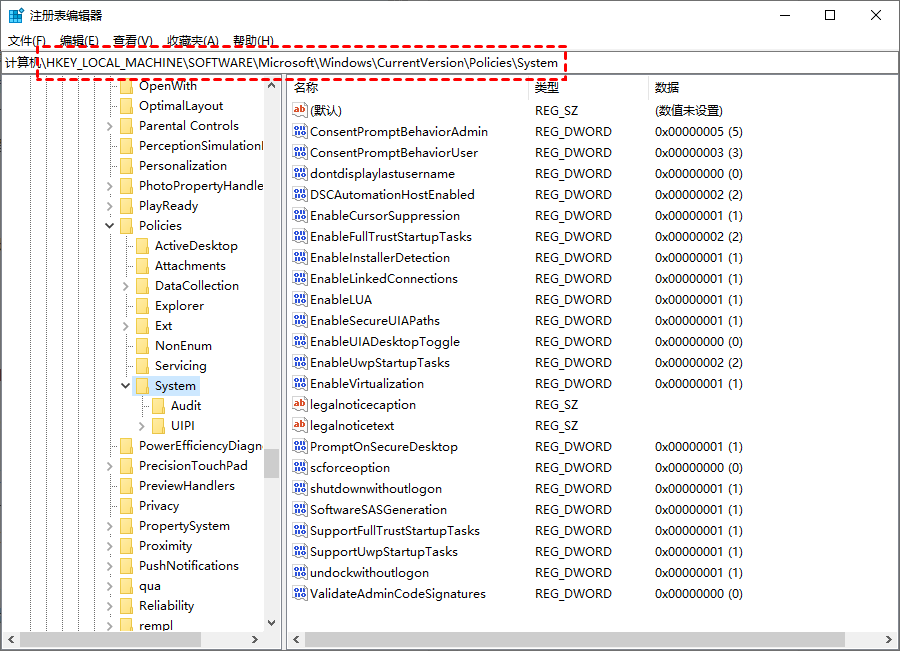Select the ConsentPromptBehaviorUser value
The height and width of the screenshot is (651, 900).
click(x=394, y=153)
